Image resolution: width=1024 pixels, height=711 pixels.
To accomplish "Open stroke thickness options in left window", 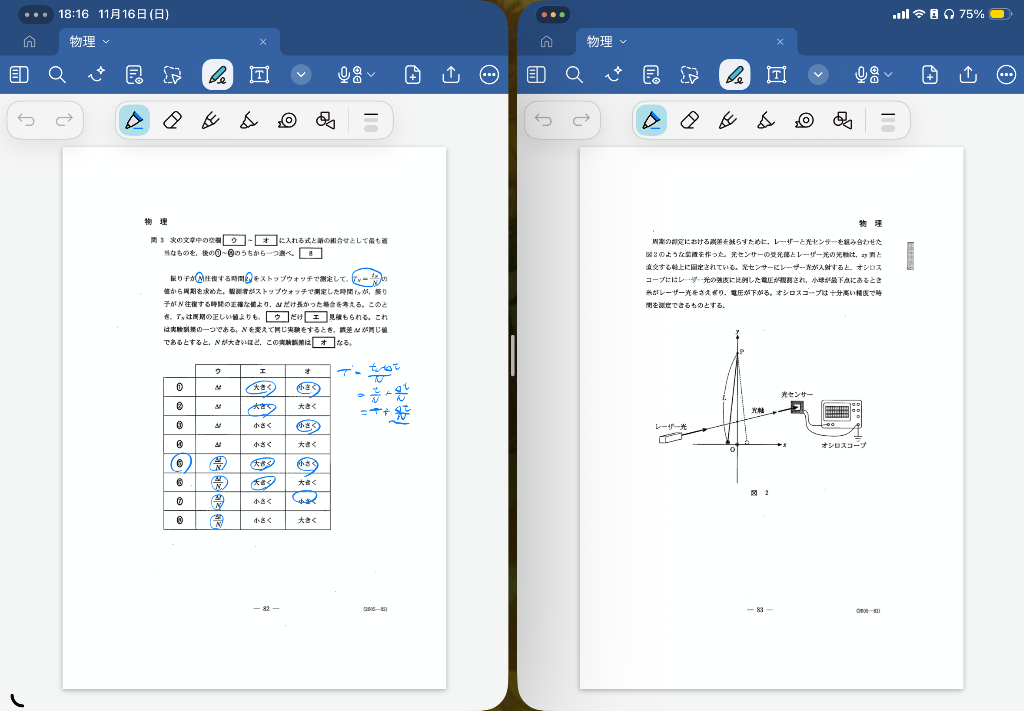I will point(370,121).
